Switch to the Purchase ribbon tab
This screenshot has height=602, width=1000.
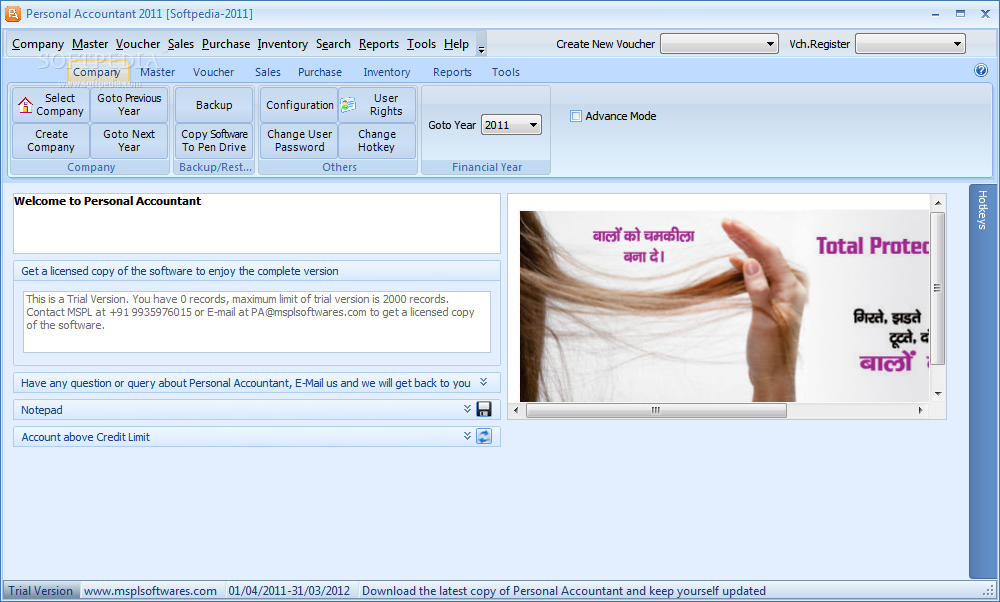(320, 72)
